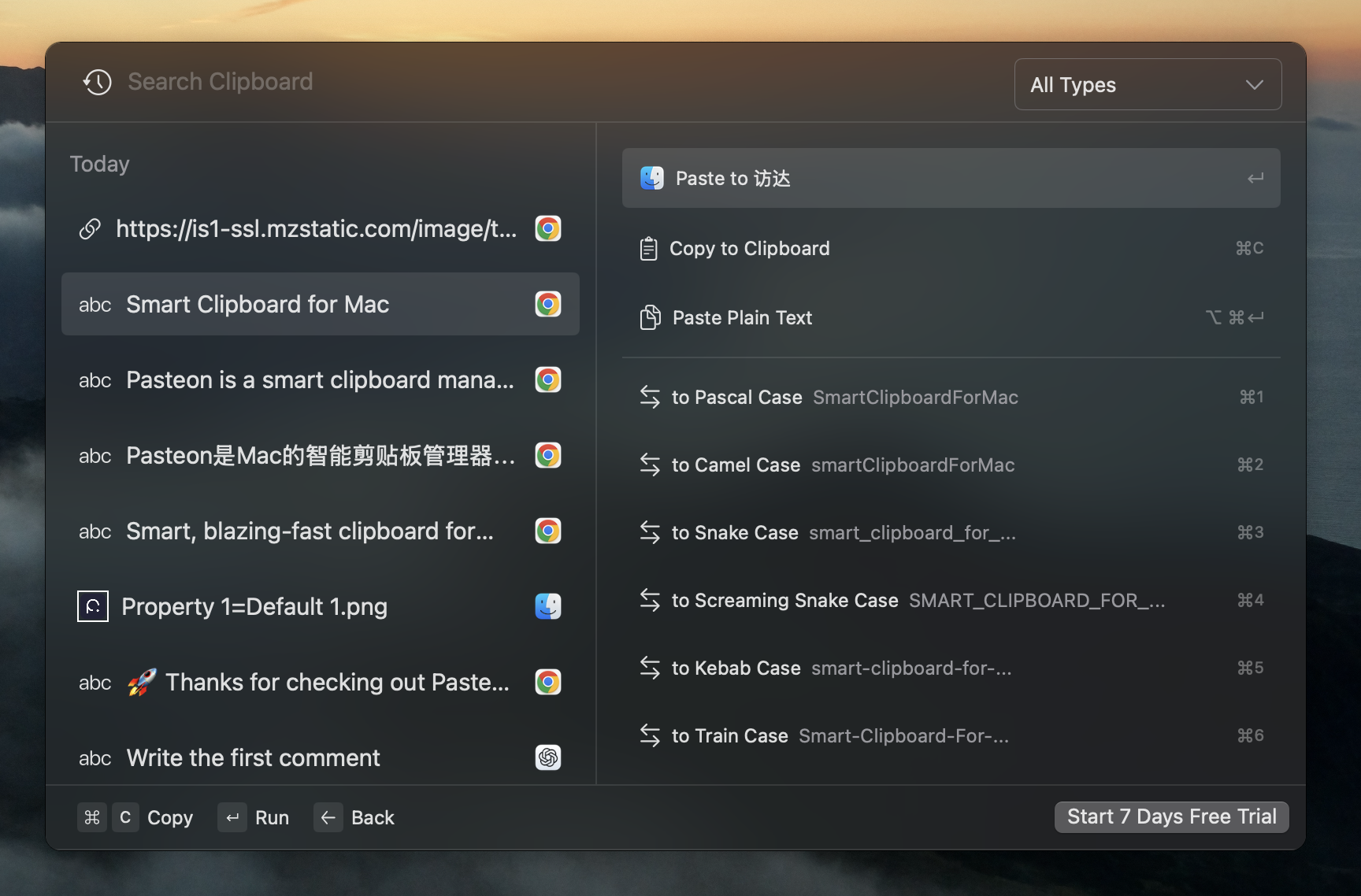This screenshot has width=1361, height=896.
Task: Convert to Pascal Case SmartClipboardForMac
Action: pos(951,397)
